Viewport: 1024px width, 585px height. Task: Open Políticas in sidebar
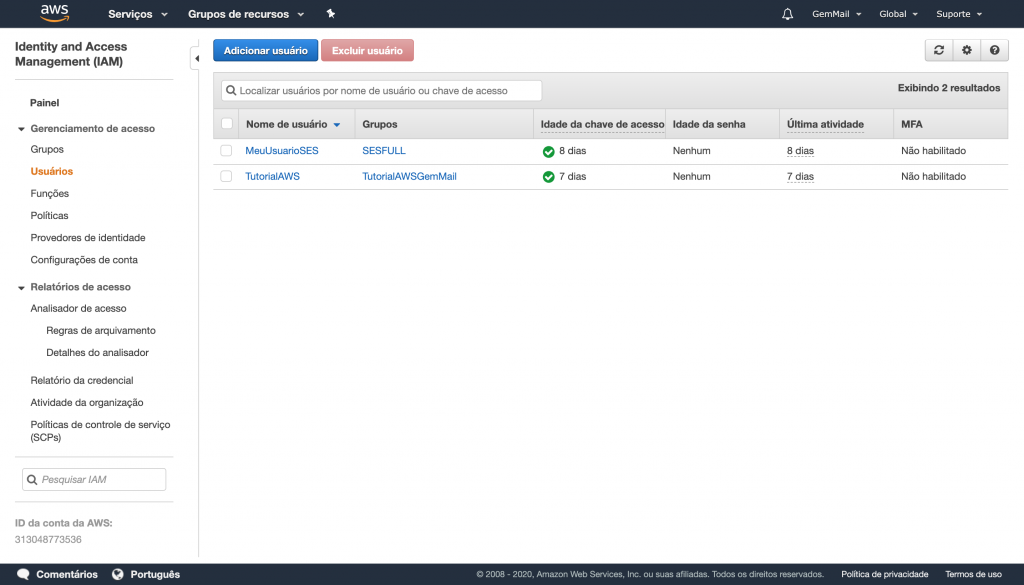click(x=50, y=215)
